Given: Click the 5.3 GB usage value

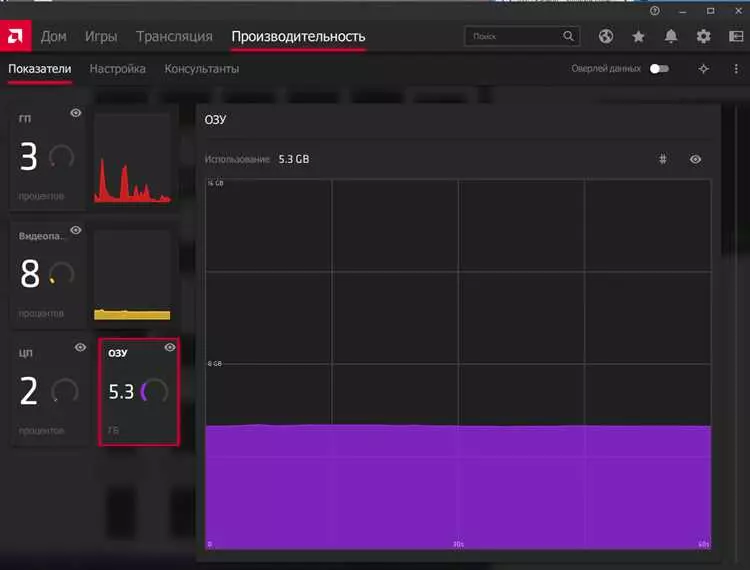Looking at the screenshot, I should pyautogui.click(x=294, y=159).
